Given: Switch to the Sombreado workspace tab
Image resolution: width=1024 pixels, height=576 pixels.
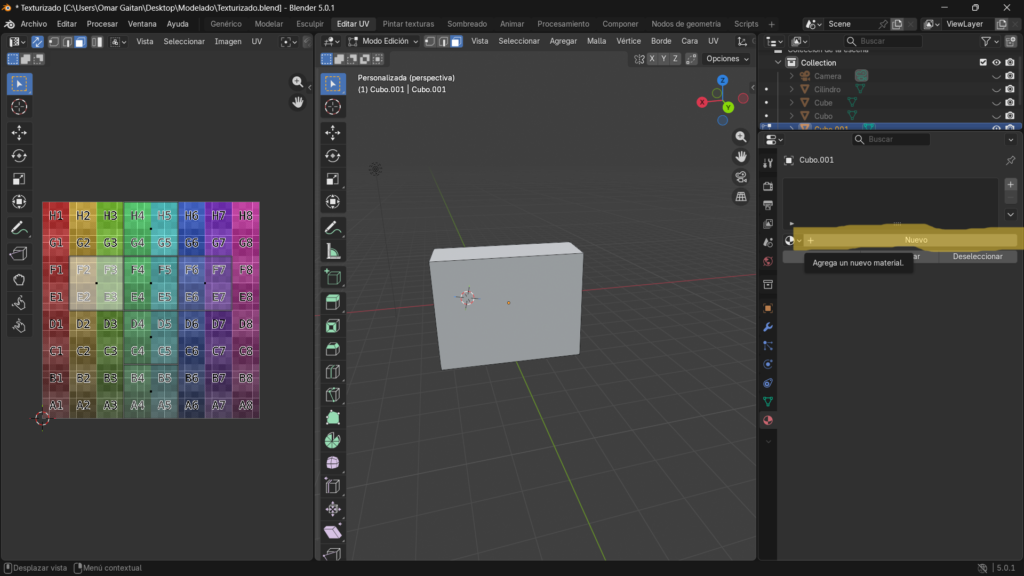Looking at the screenshot, I should pos(467,23).
